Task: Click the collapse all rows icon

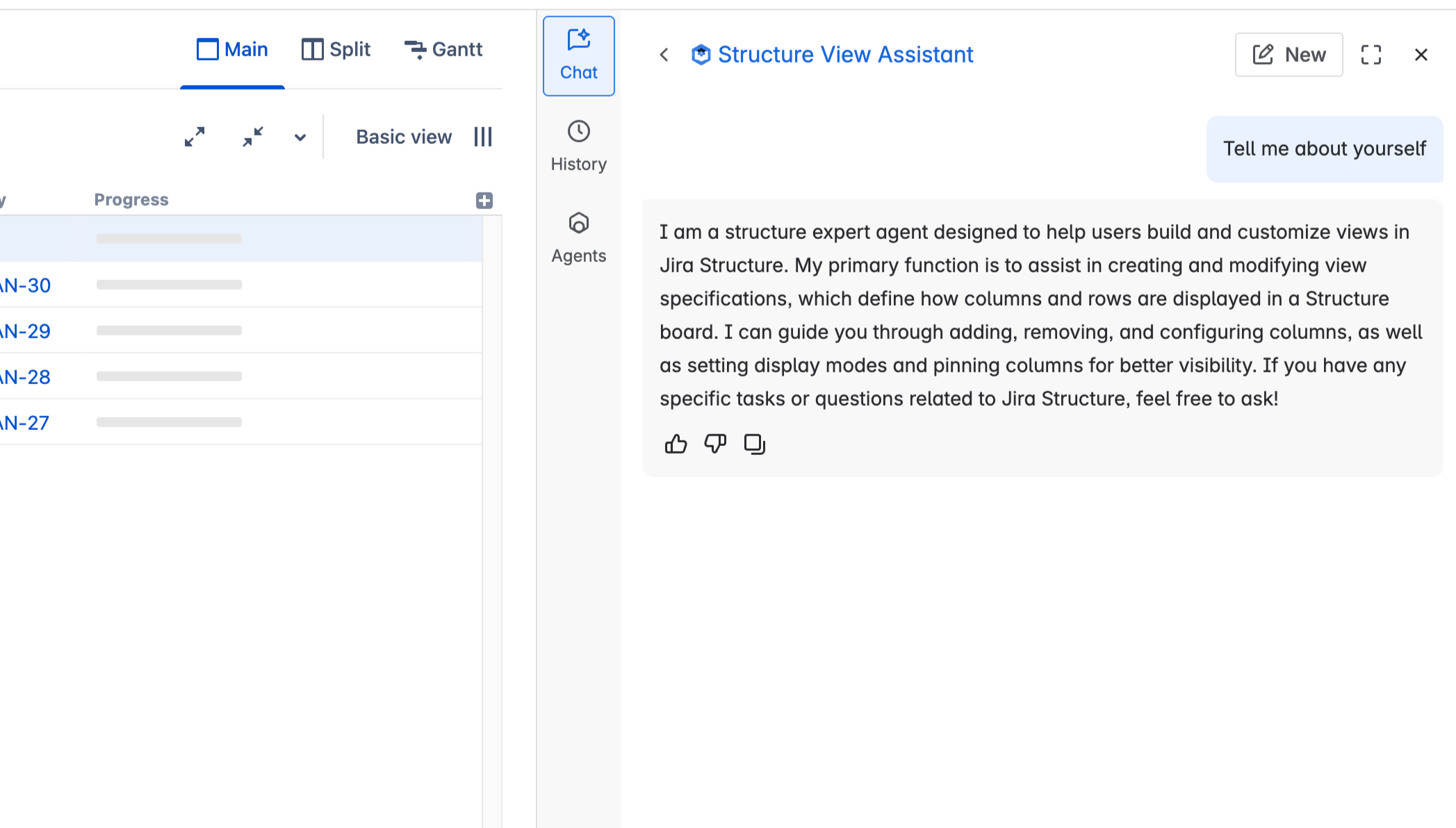Action: click(x=253, y=137)
